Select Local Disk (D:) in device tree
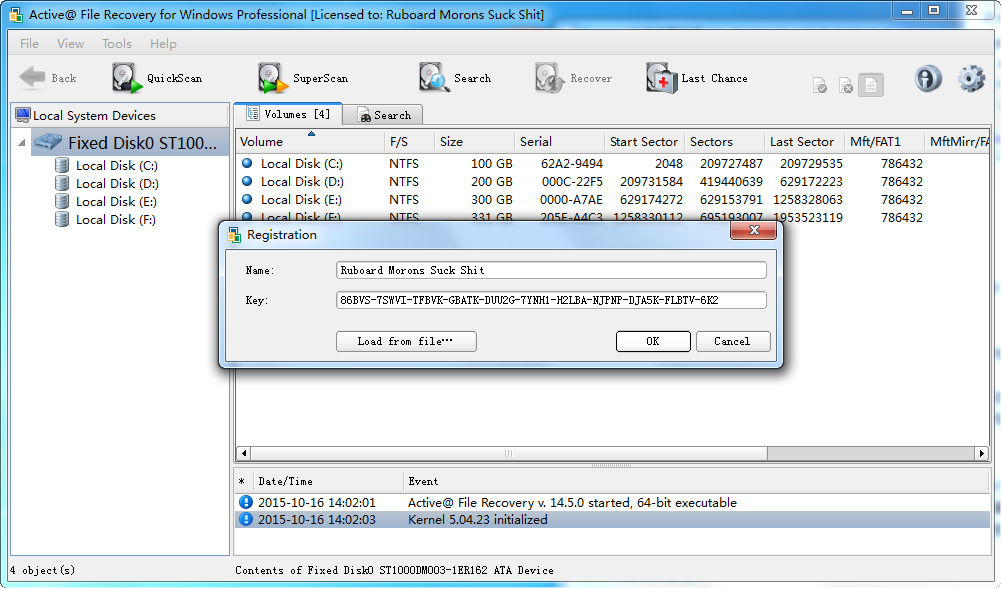The width and height of the screenshot is (1002, 589). (117, 184)
